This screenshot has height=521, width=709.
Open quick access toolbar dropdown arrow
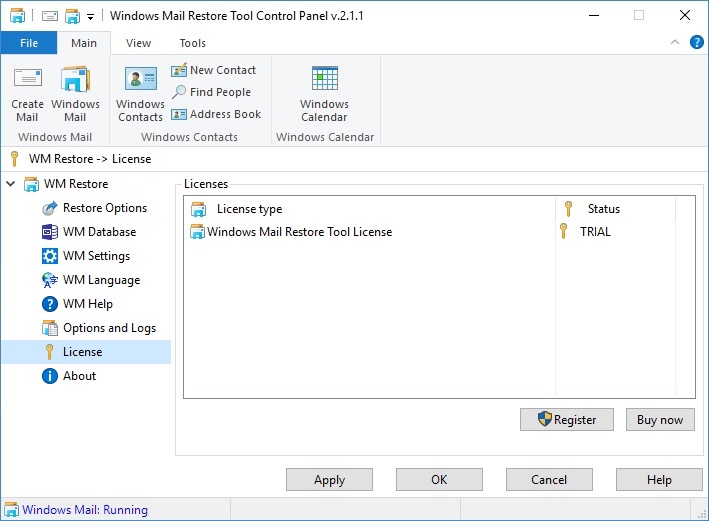point(90,17)
